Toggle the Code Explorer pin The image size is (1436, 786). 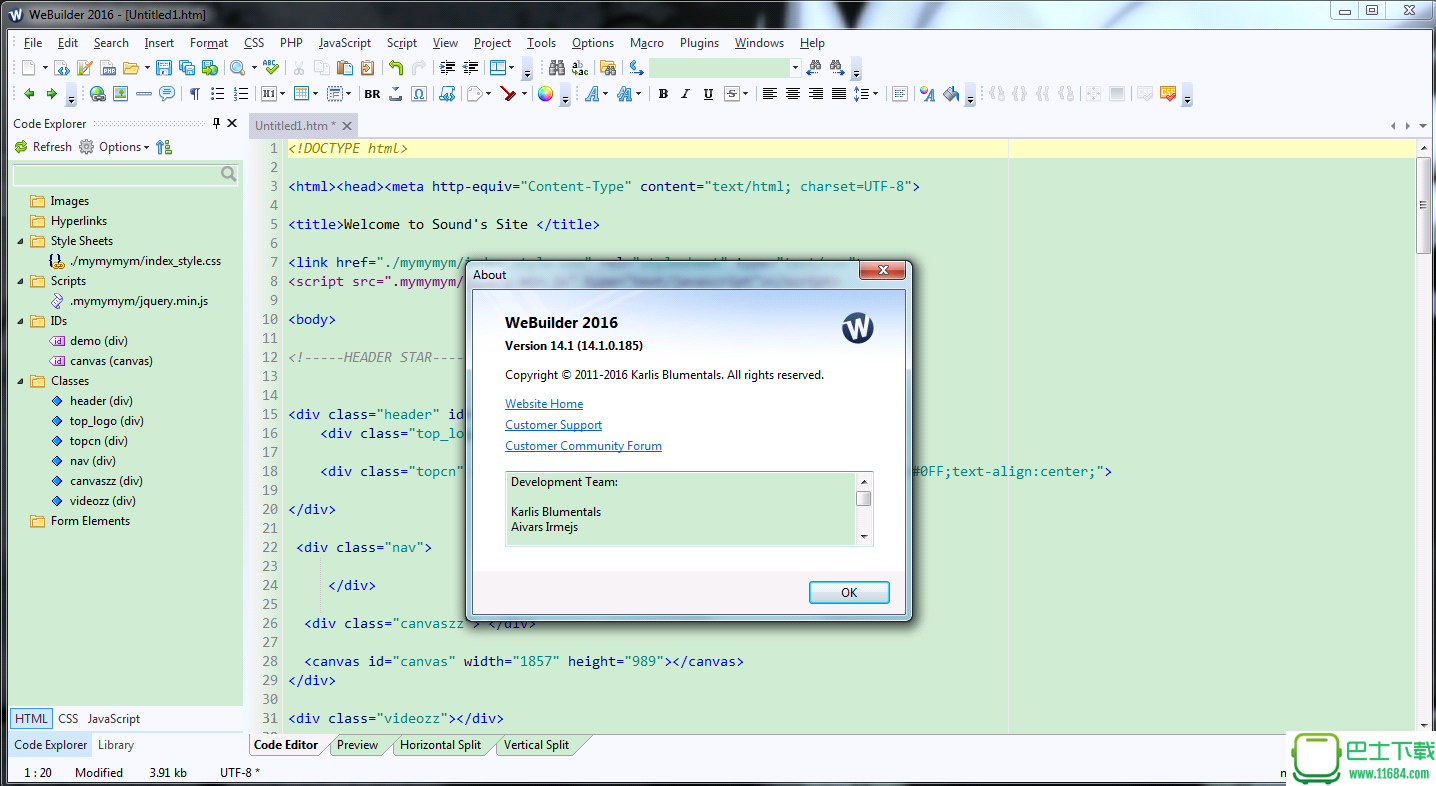click(216, 123)
